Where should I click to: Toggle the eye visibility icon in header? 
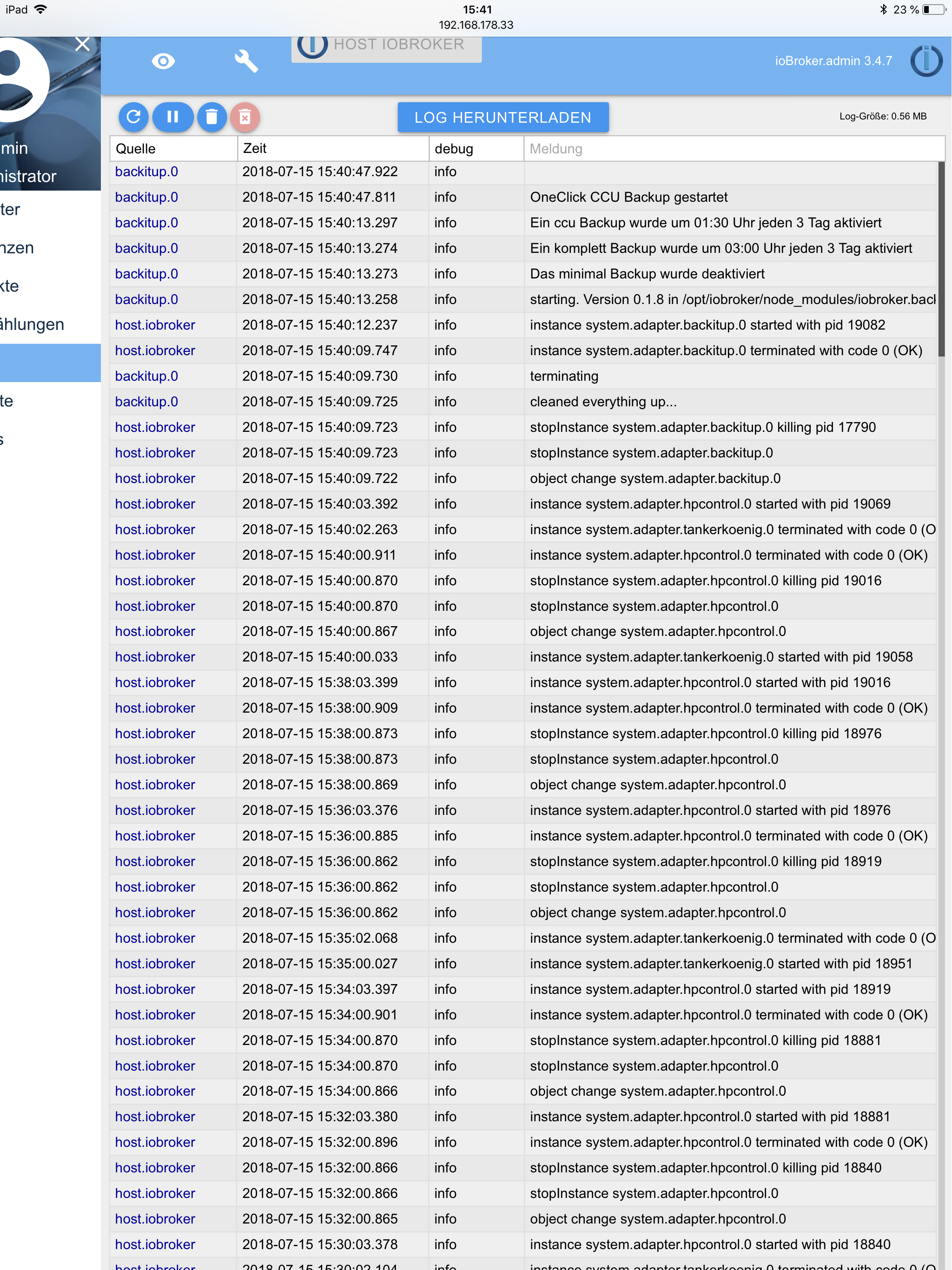click(163, 61)
